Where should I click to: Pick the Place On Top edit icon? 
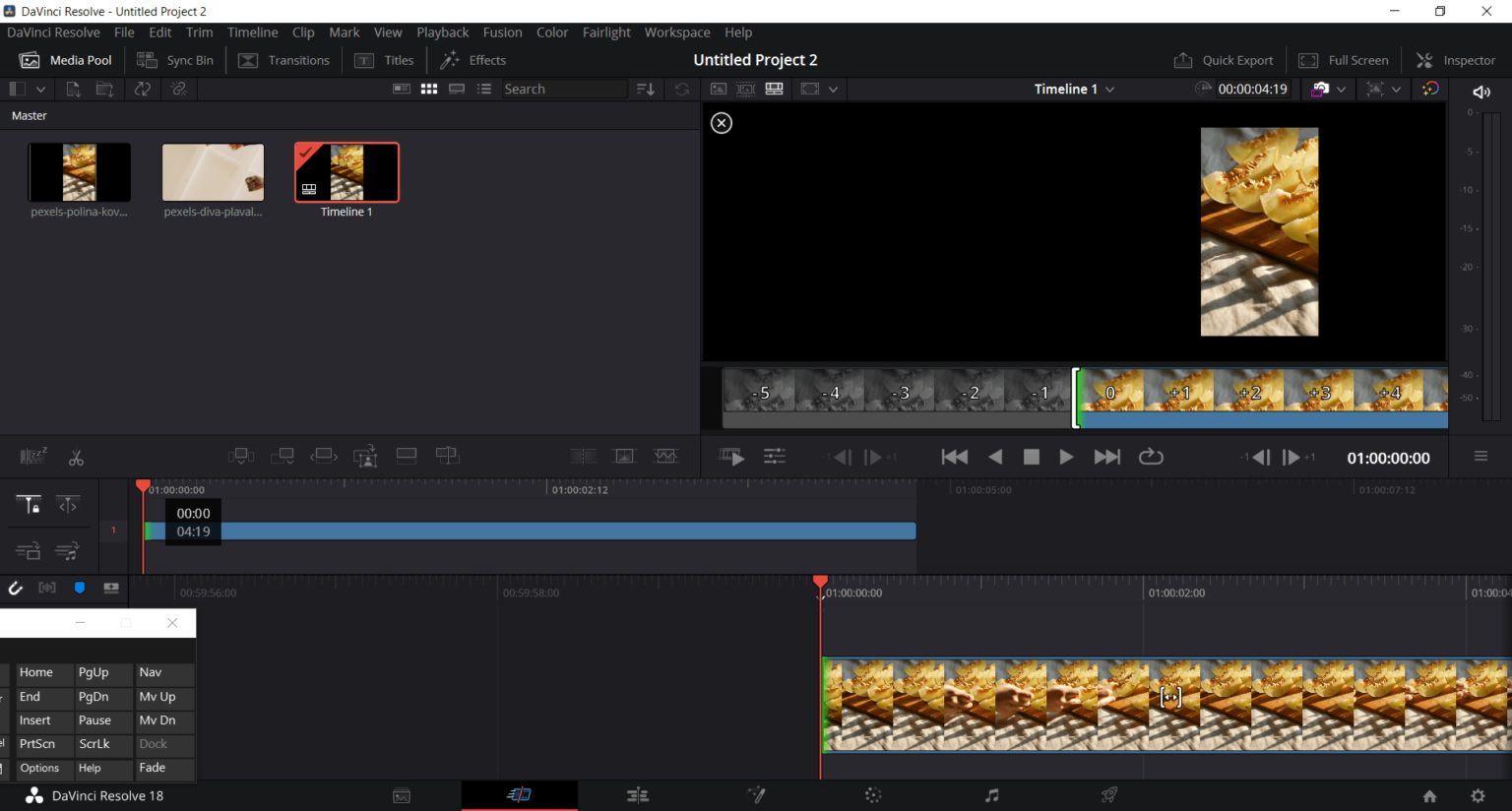click(x=407, y=456)
